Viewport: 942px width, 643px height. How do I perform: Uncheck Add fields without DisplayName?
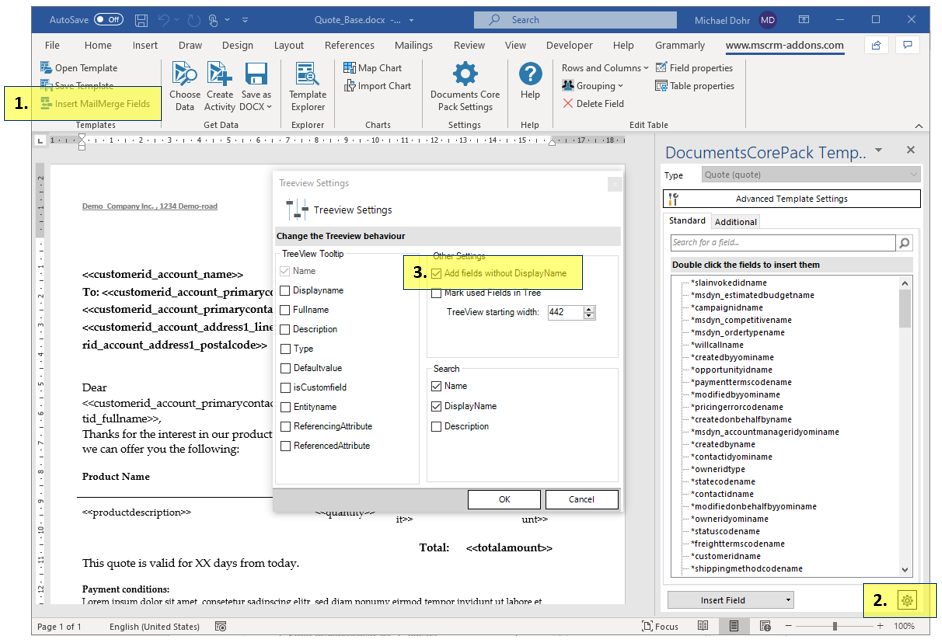coord(436,273)
